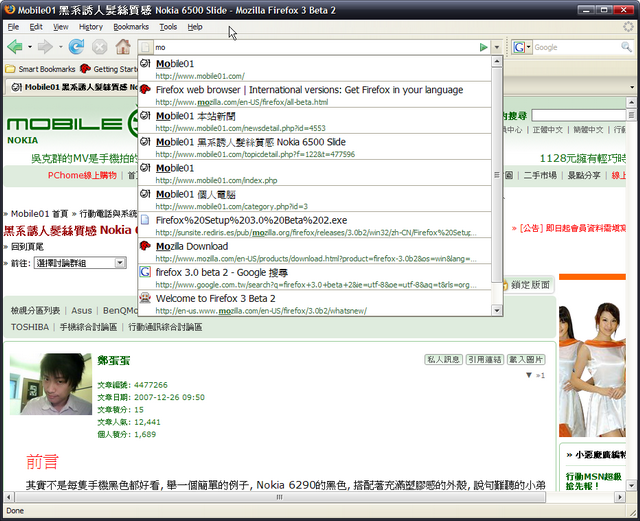Select the Mobile01 Nokia 6500 tab
Viewport: 640px width, 521px height.
pyautogui.click(x=72, y=87)
